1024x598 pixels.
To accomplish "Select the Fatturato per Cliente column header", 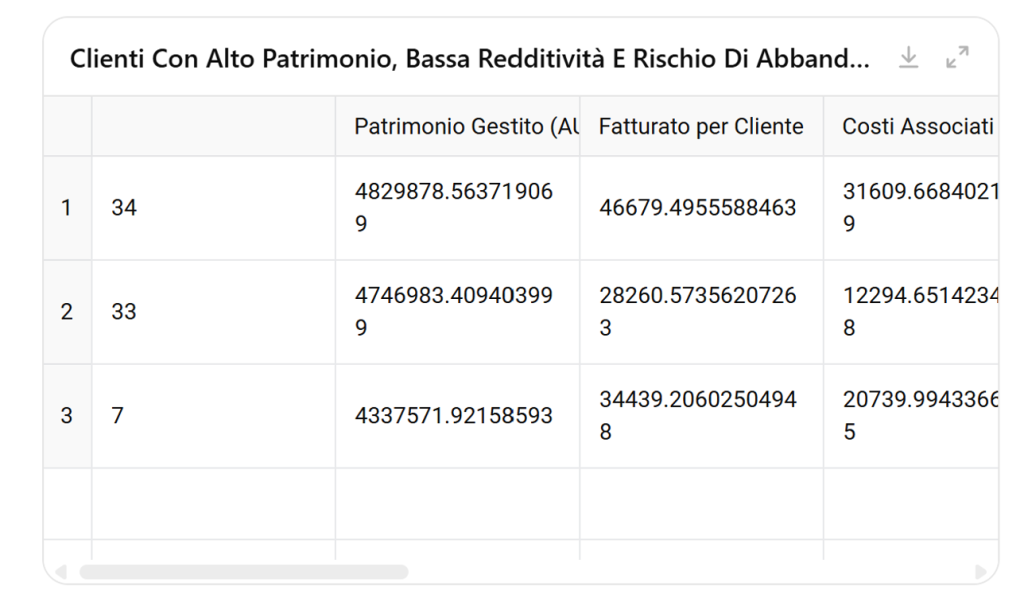I will click(x=701, y=126).
